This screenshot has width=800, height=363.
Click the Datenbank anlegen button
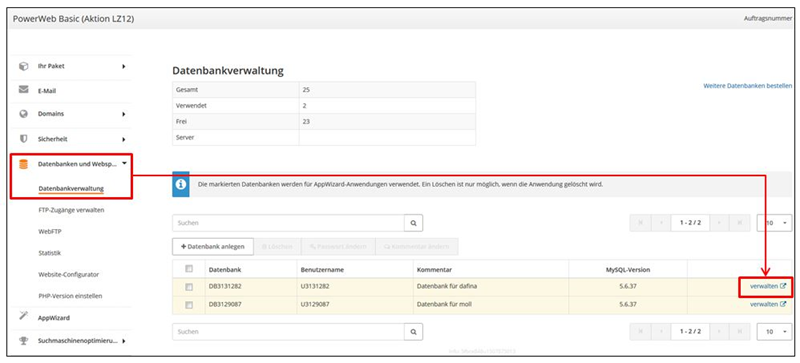[212, 246]
